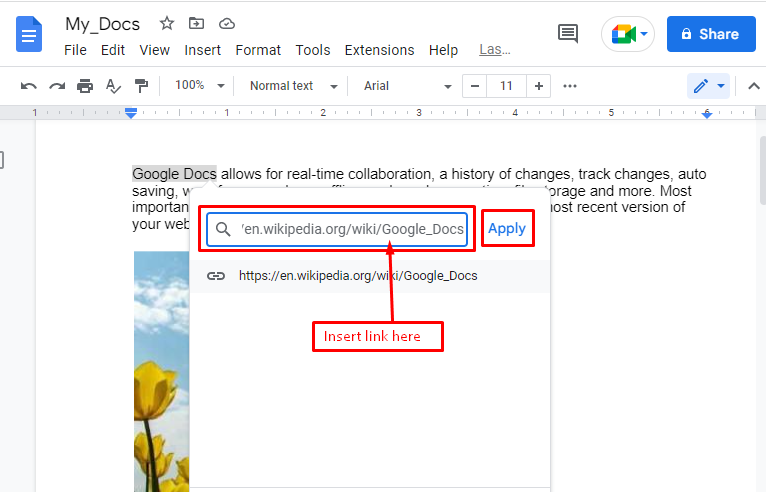Print the document
This screenshot has width=766, height=492.
point(85,86)
